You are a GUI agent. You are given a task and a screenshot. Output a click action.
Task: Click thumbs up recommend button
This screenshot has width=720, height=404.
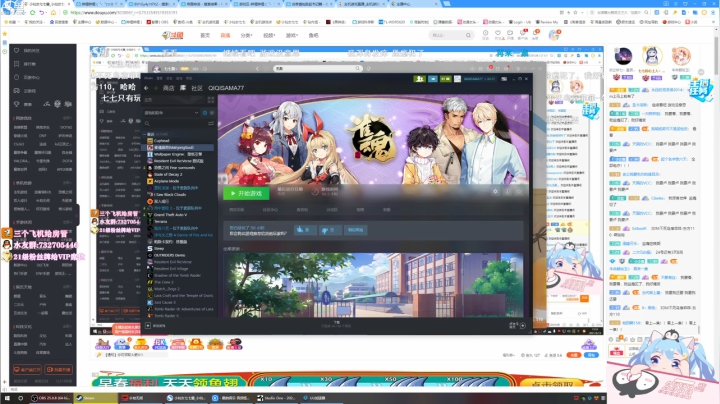pyautogui.click(x=305, y=230)
